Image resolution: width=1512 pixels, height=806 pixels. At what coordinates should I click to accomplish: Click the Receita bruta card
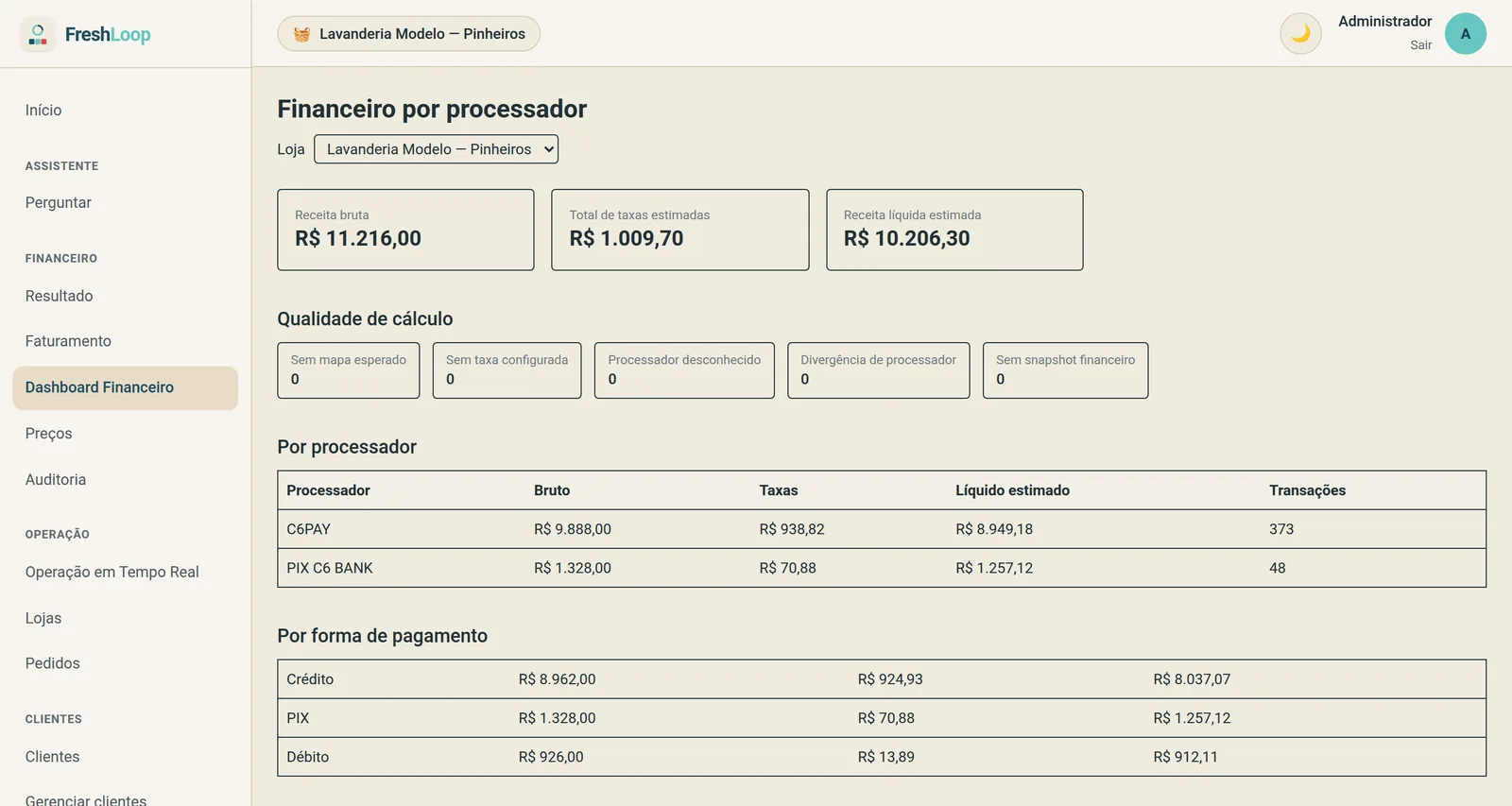coord(405,230)
